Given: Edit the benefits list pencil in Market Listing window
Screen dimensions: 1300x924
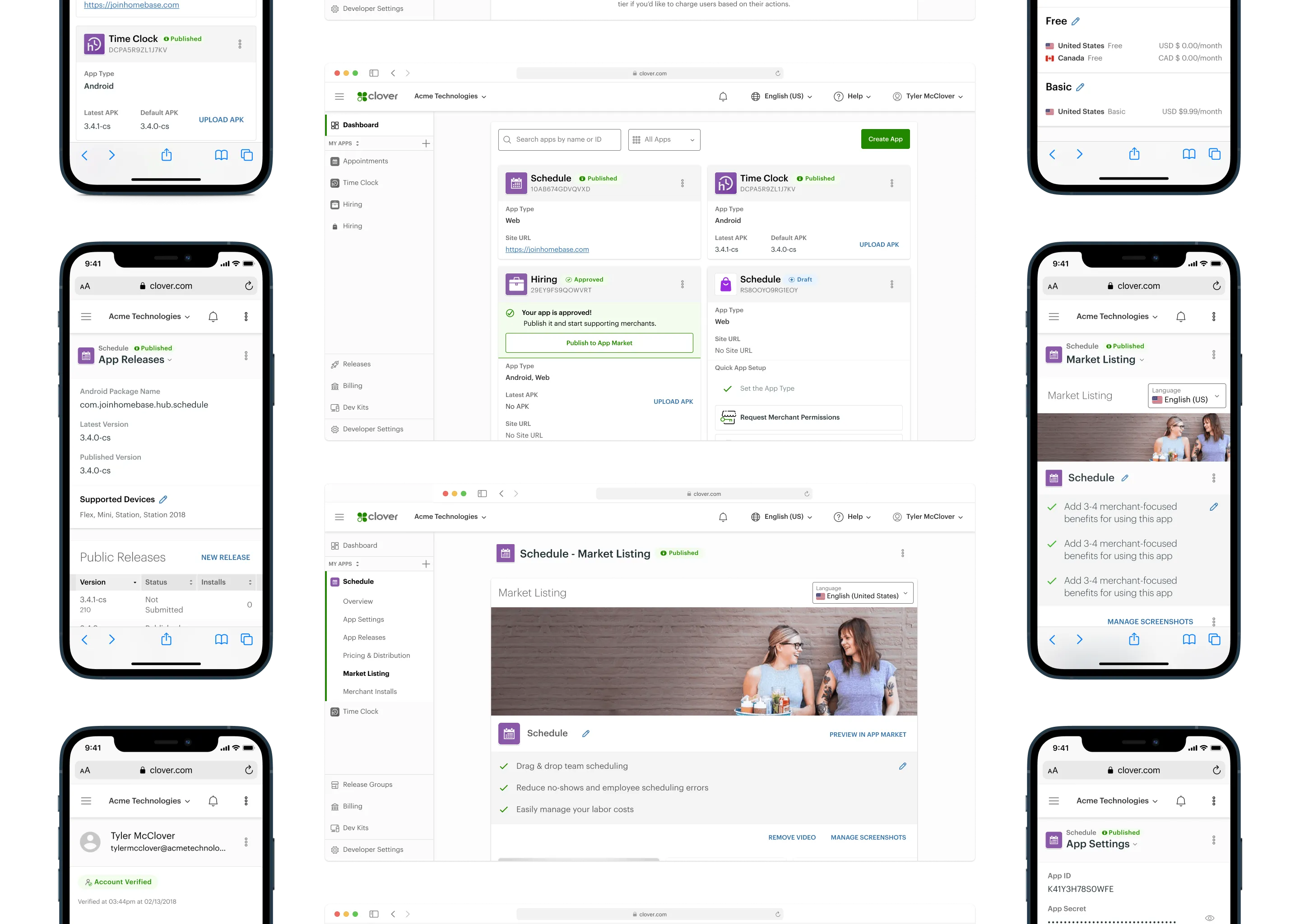Looking at the screenshot, I should [903, 766].
